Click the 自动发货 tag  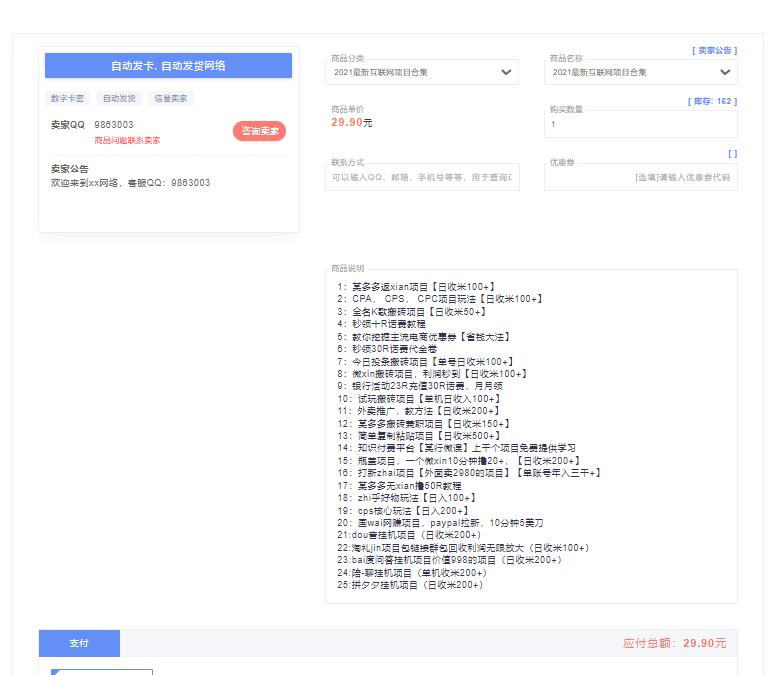(x=119, y=98)
